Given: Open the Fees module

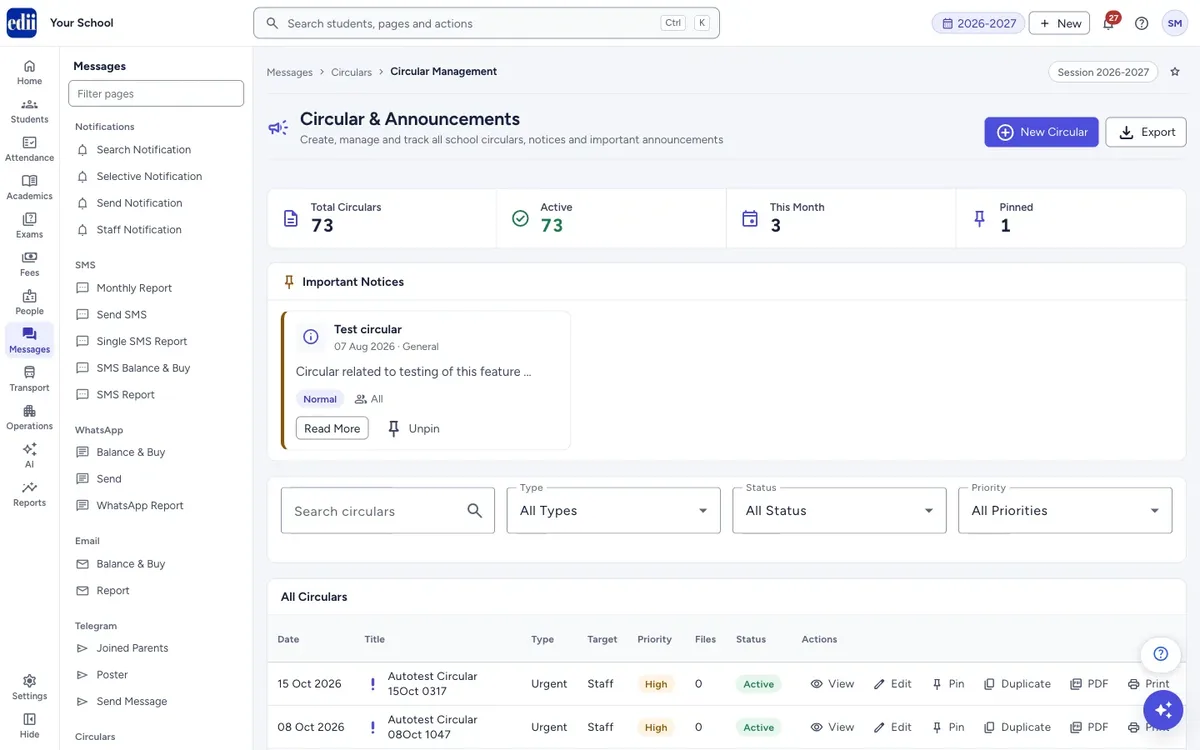Looking at the screenshot, I should [x=29, y=264].
